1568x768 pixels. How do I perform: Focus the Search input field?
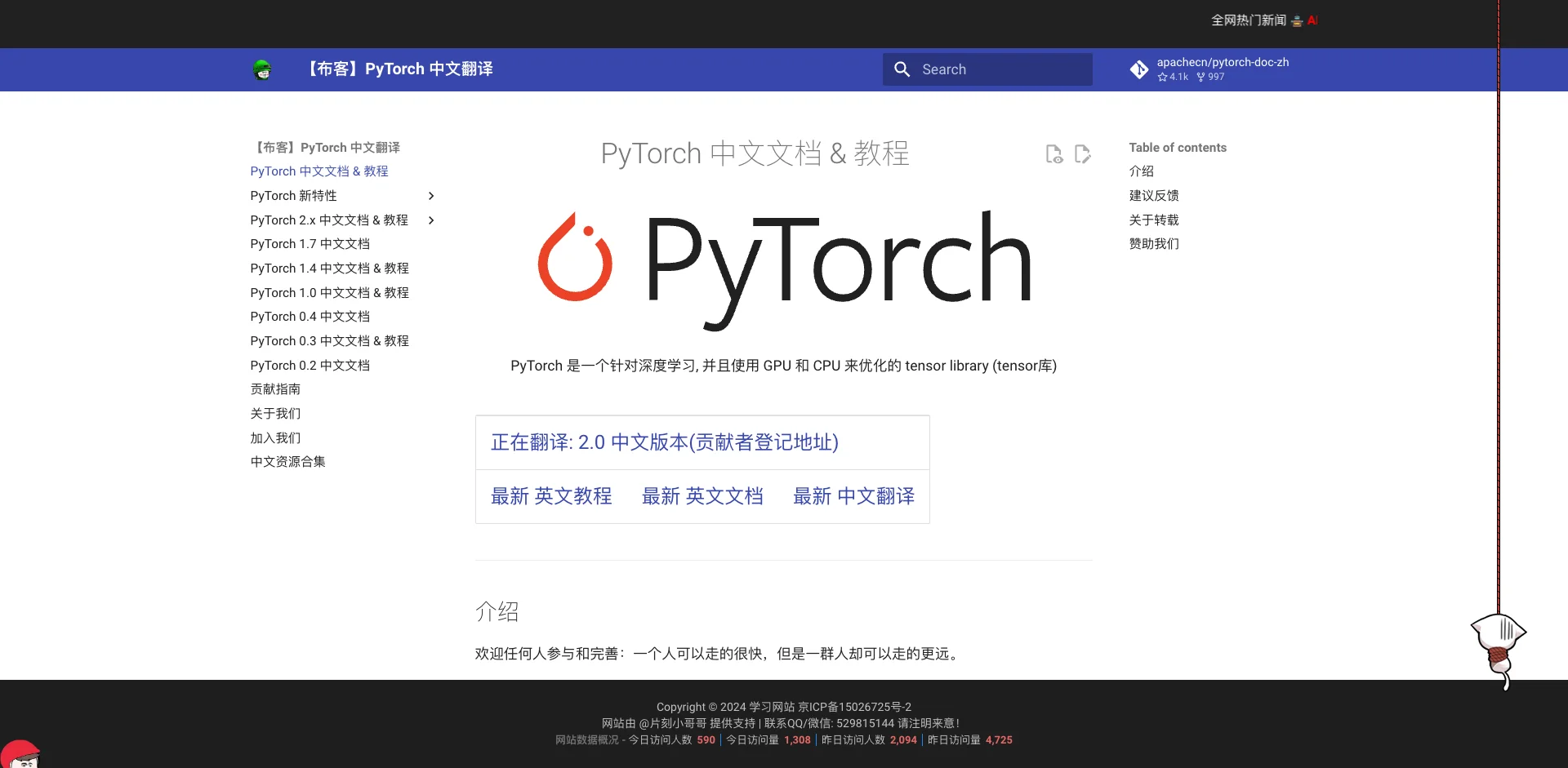(987, 69)
